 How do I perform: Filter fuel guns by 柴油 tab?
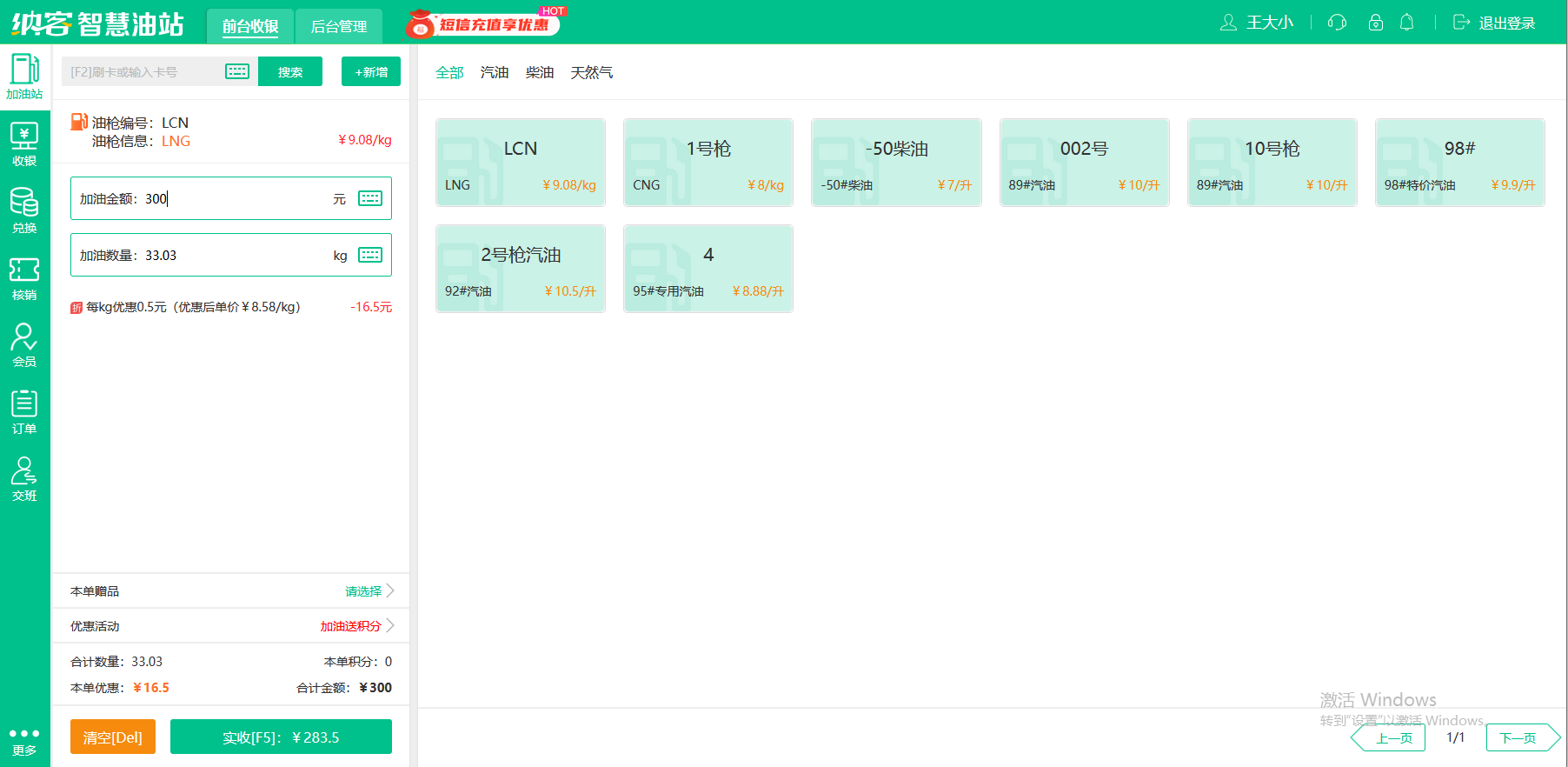(x=539, y=72)
